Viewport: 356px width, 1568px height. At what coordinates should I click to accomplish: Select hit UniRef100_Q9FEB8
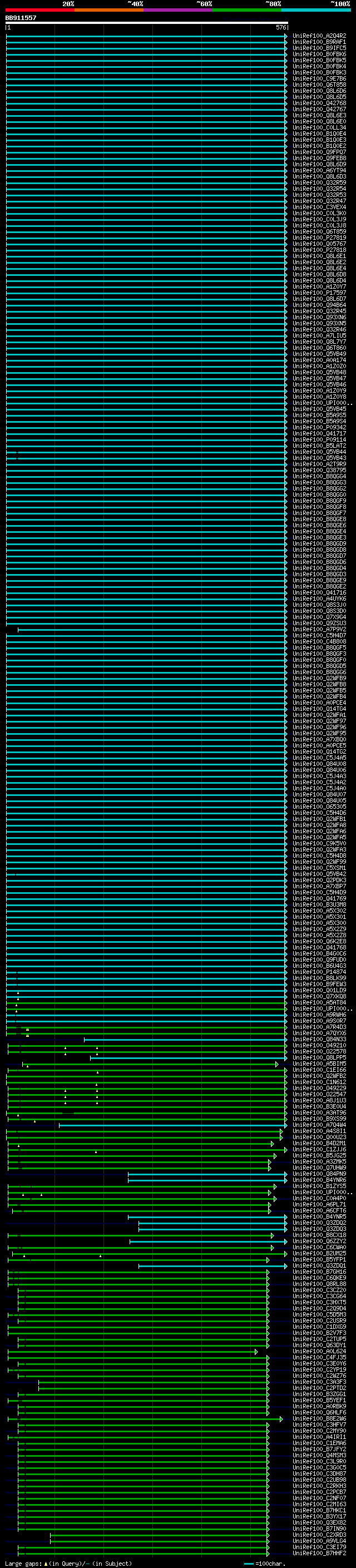[319, 159]
